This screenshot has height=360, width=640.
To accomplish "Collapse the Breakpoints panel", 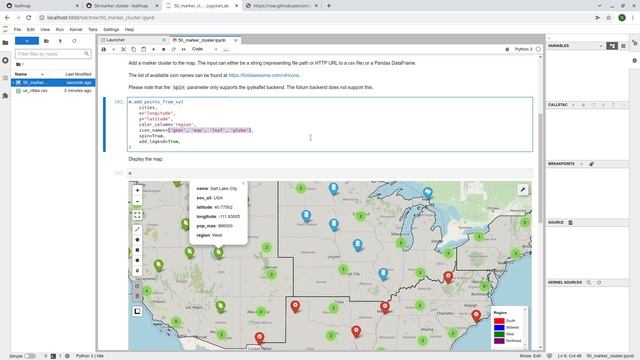I will [561, 164].
